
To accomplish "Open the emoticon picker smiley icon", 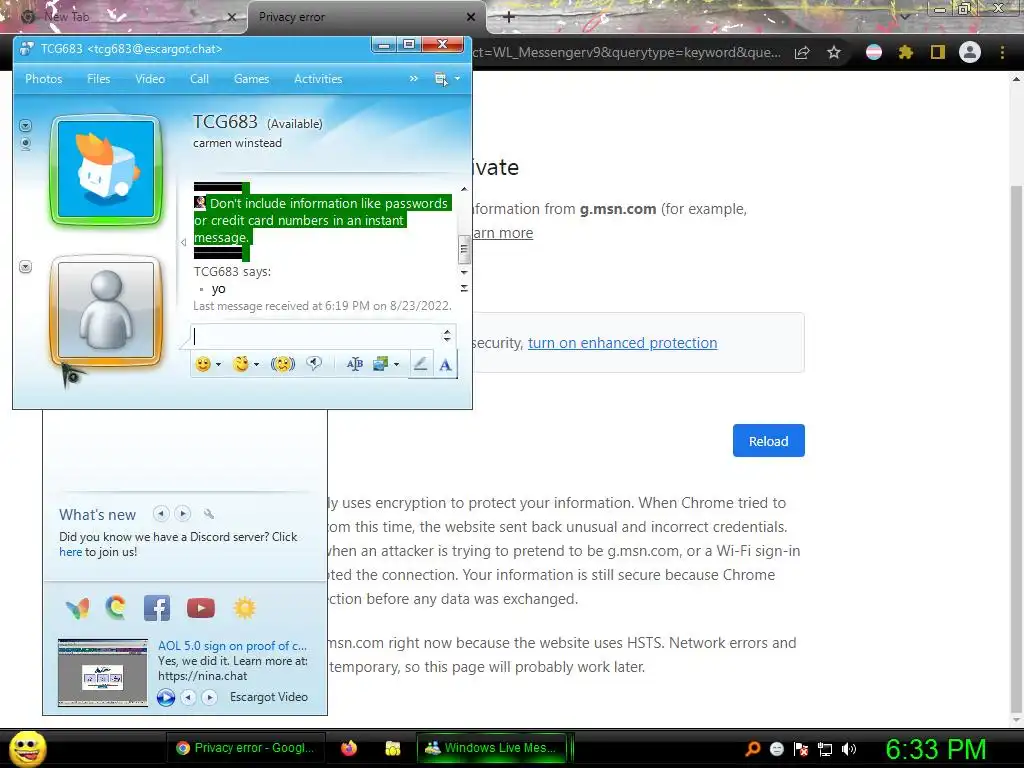I will (x=203, y=364).
